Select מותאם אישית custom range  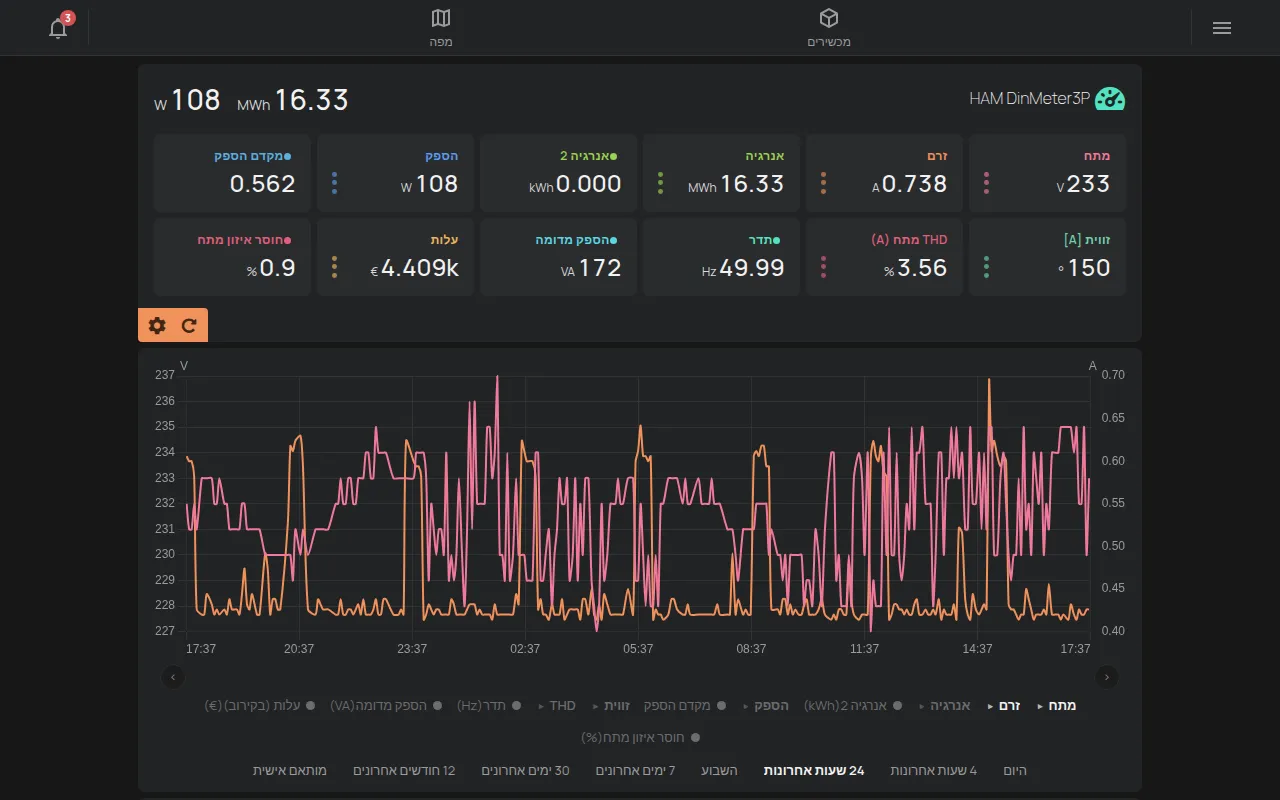tap(290, 770)
